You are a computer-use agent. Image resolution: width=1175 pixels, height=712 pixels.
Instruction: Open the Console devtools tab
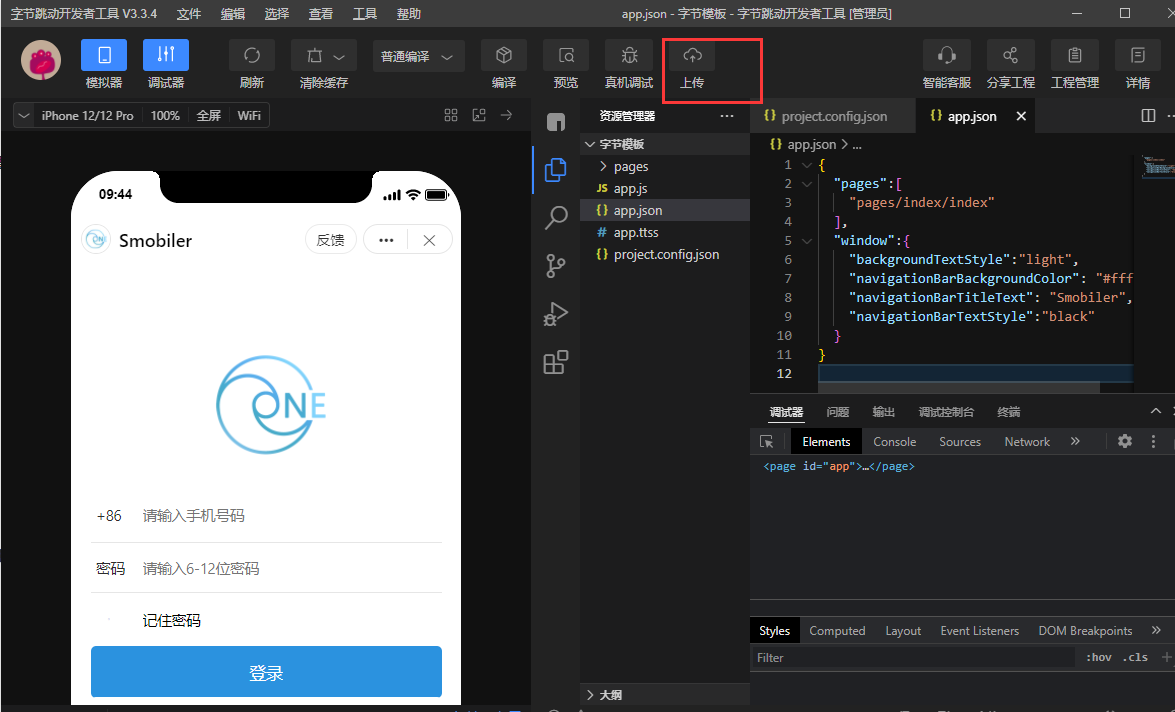click(894, 441)
